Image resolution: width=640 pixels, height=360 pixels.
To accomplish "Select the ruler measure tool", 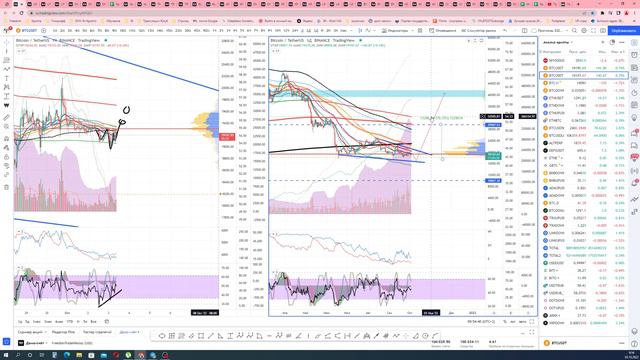I will (x=7, y=118).
